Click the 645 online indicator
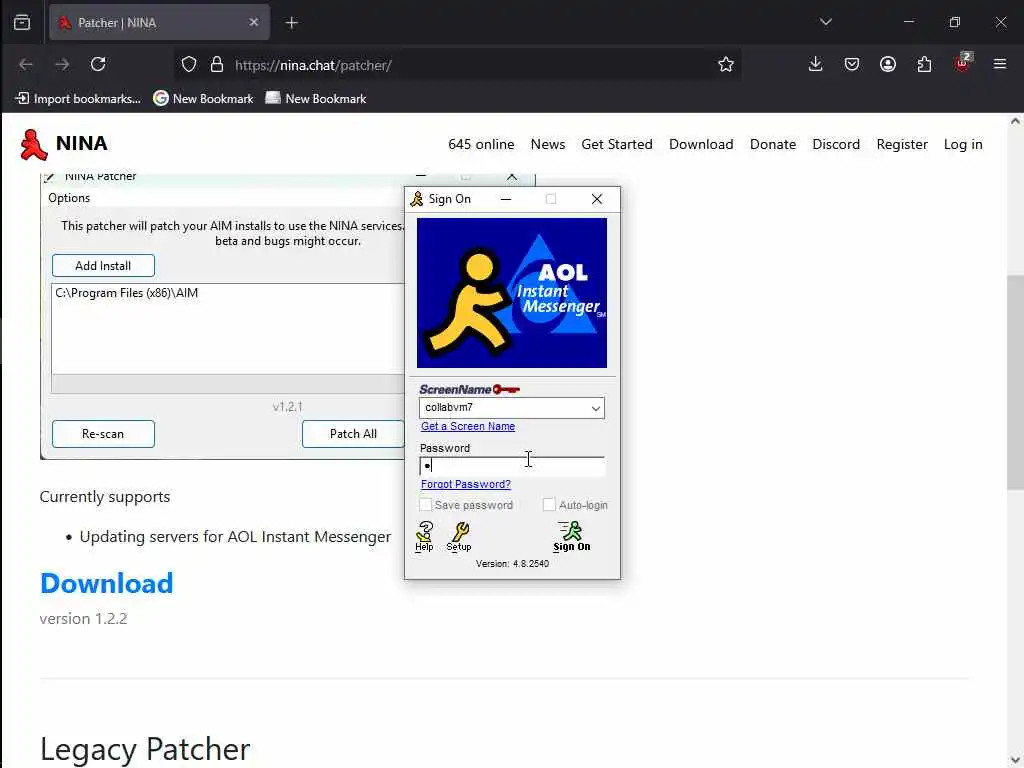Image resolution: width=1024 pixels, height=768 pixels. pyautogui.click(x=481, y=144)
